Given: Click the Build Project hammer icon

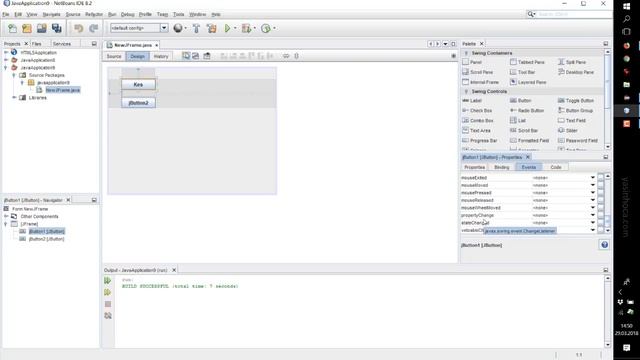Looking at the screenshot, I should 196,28.
